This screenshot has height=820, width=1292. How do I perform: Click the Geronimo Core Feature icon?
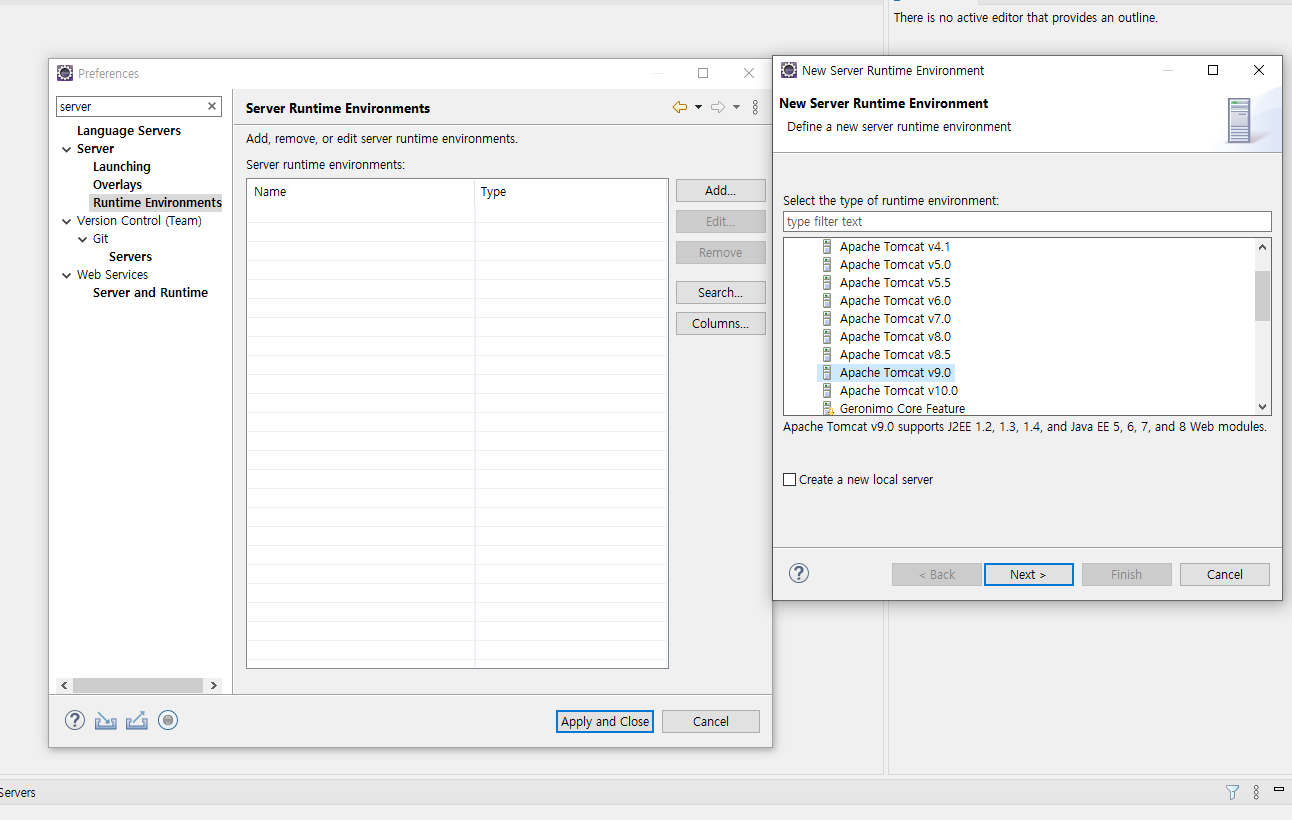[x=828, y=409]
